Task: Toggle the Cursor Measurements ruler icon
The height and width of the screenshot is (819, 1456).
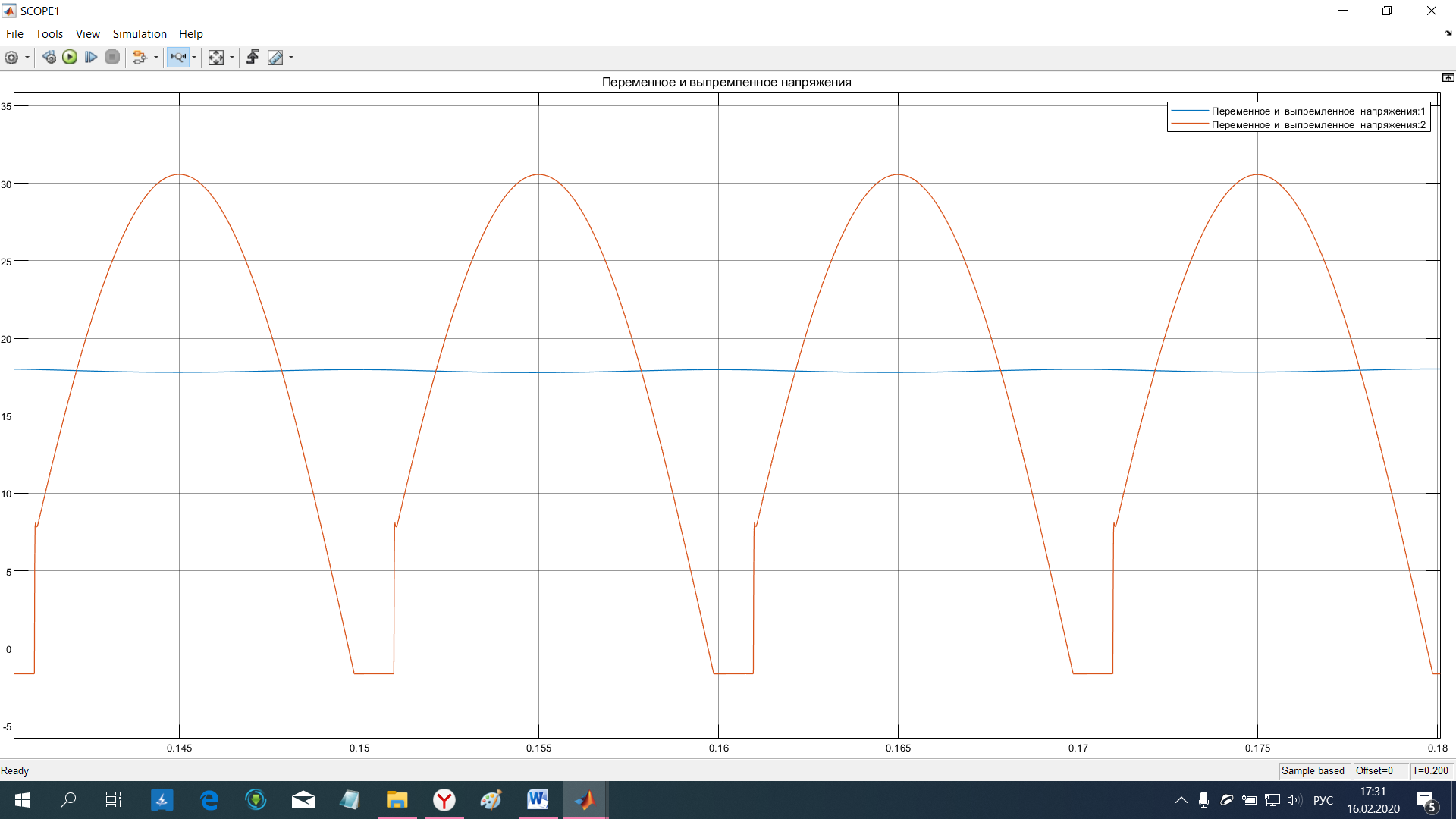Action: pos(275,58)
